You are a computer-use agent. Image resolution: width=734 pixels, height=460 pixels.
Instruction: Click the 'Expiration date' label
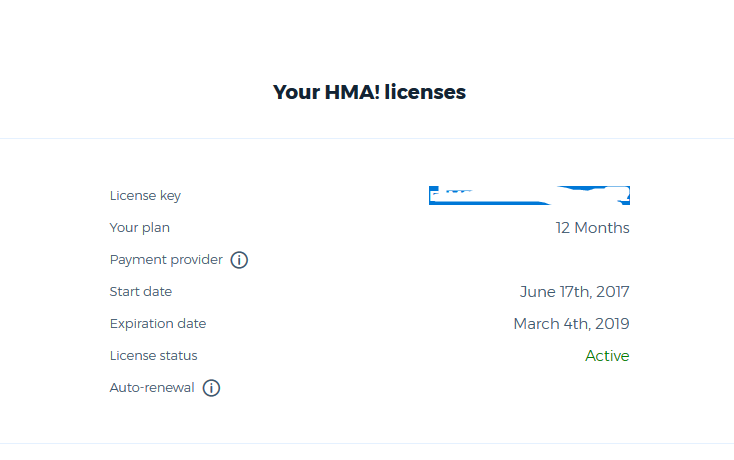157,324
